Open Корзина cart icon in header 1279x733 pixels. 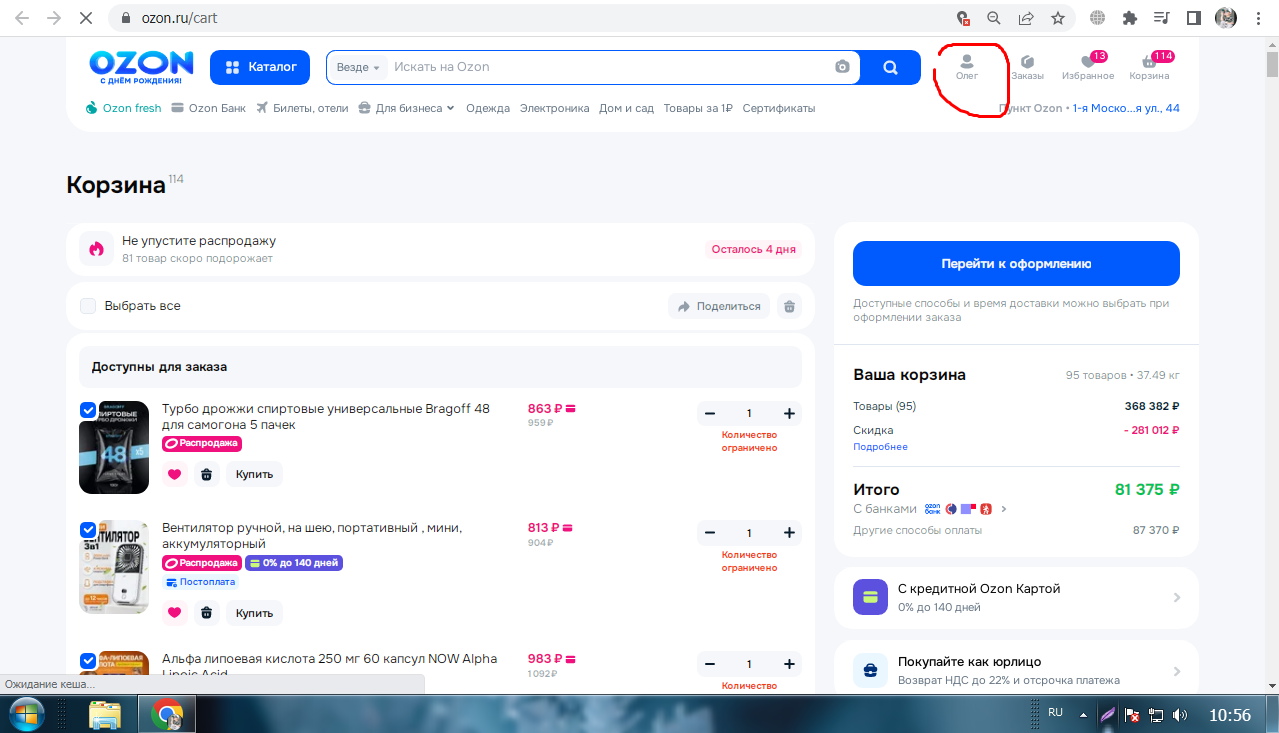pos(1149,67)
